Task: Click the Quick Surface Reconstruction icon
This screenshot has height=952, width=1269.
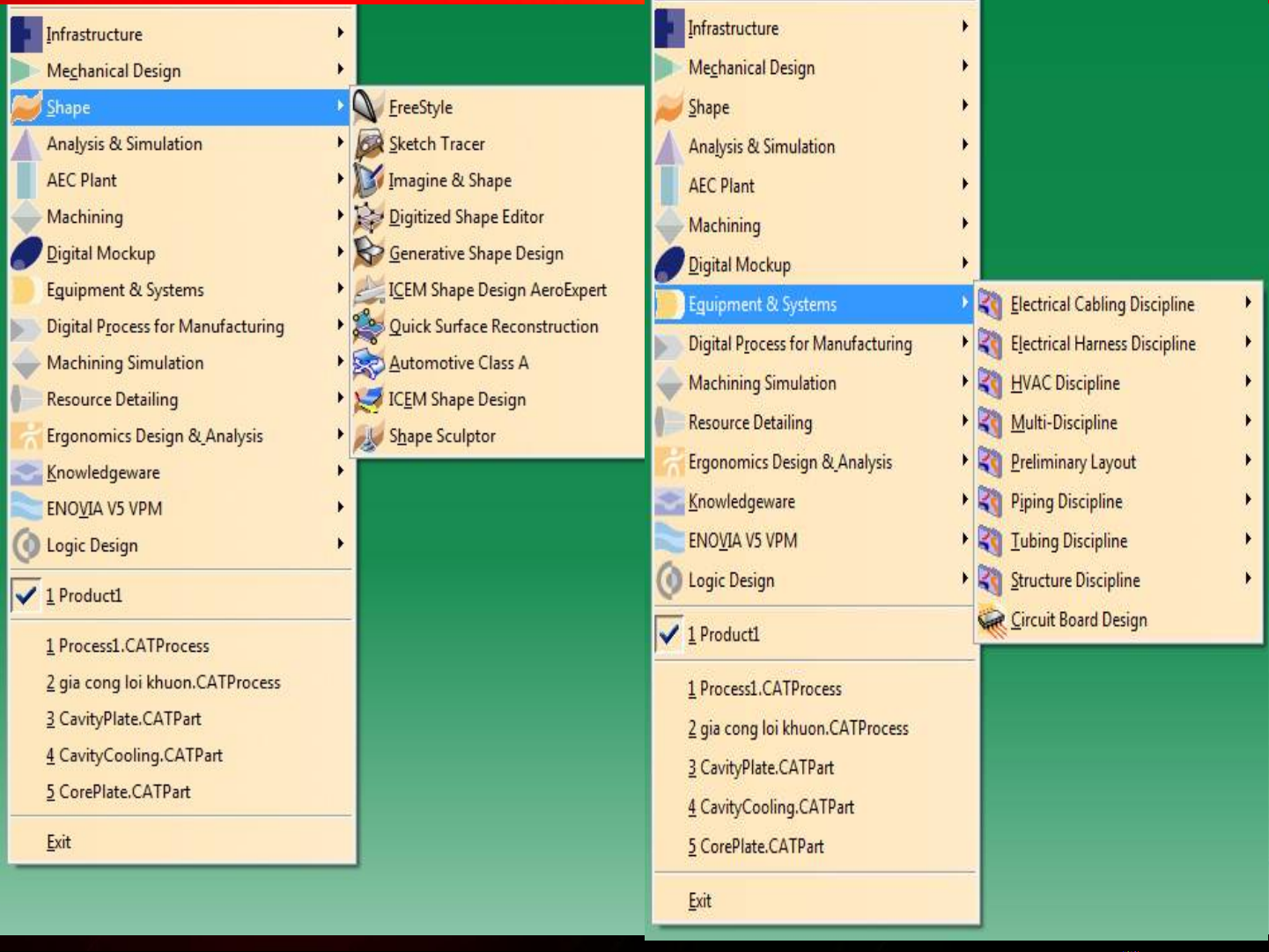Action: tap(368, 326)
